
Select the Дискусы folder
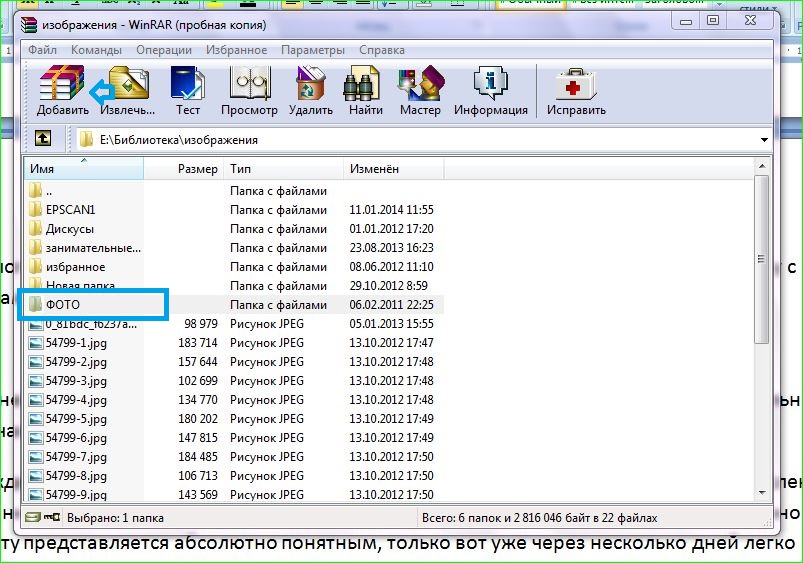tap(70, 228)
